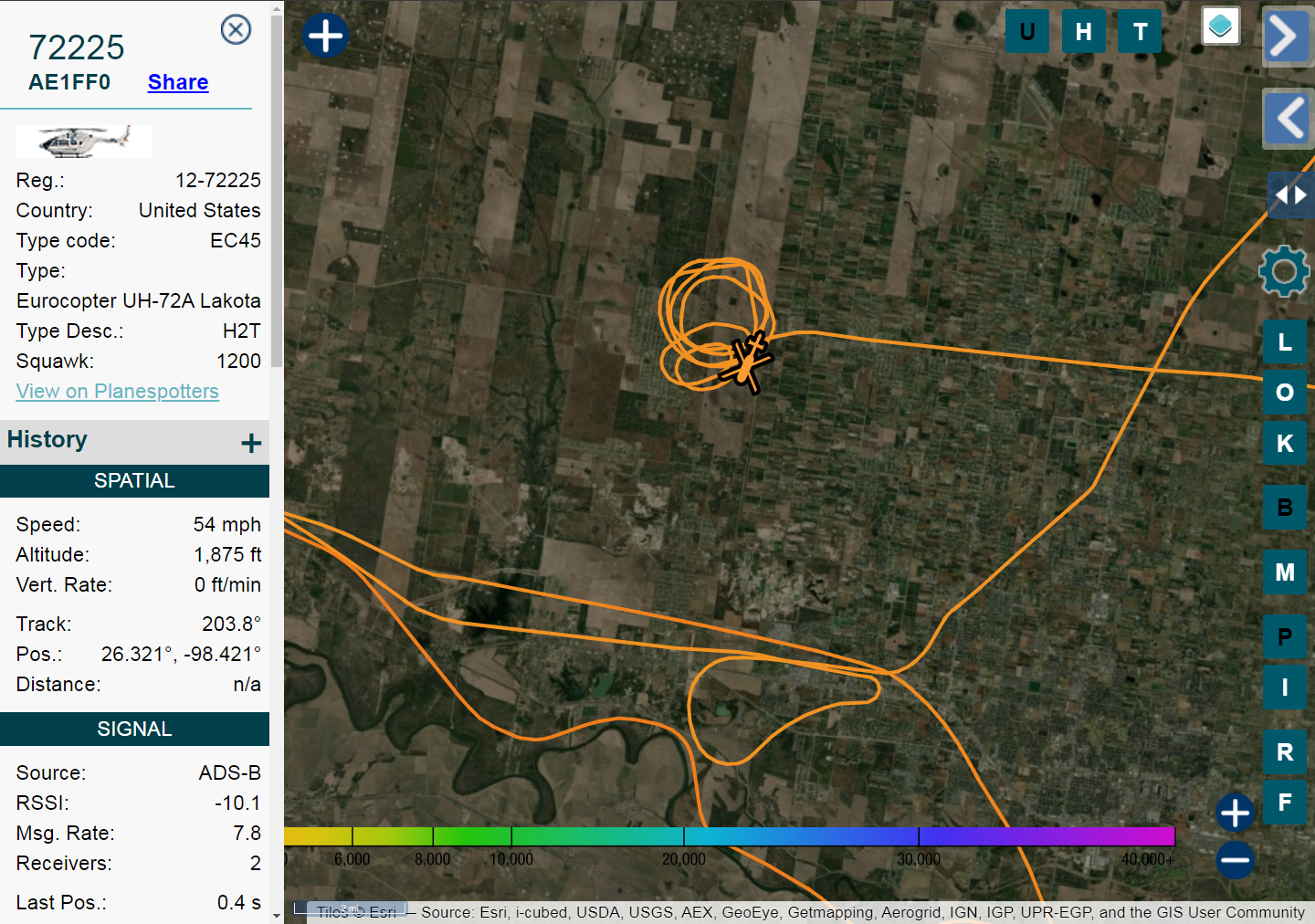Click the RSSI value -10.1
Image resolution: width=1315 pixels, height=924 pixels.
click(237, 803)
